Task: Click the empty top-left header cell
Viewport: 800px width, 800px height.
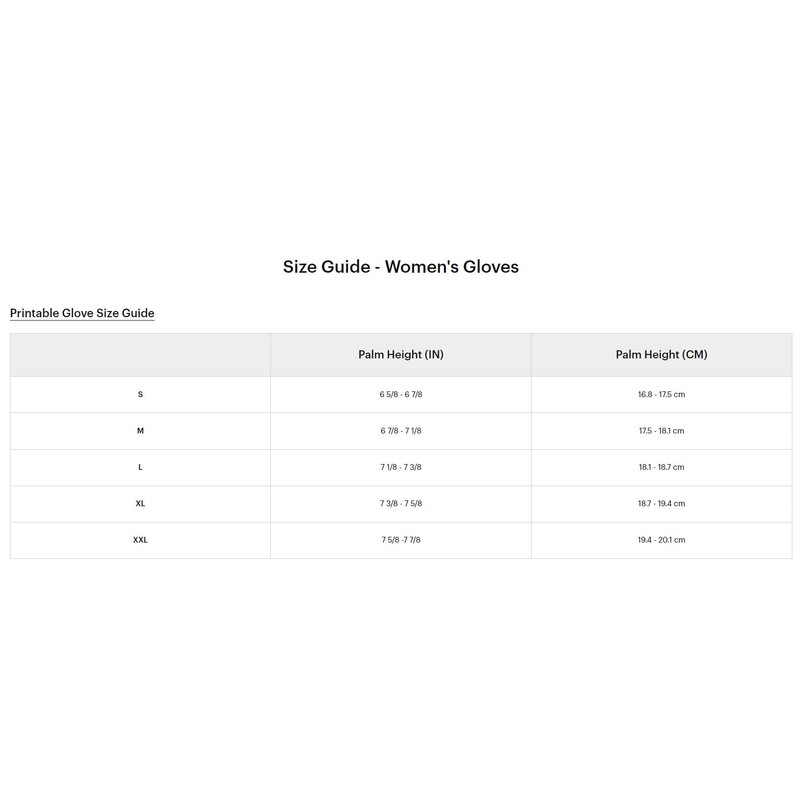Action: (140, 355)
